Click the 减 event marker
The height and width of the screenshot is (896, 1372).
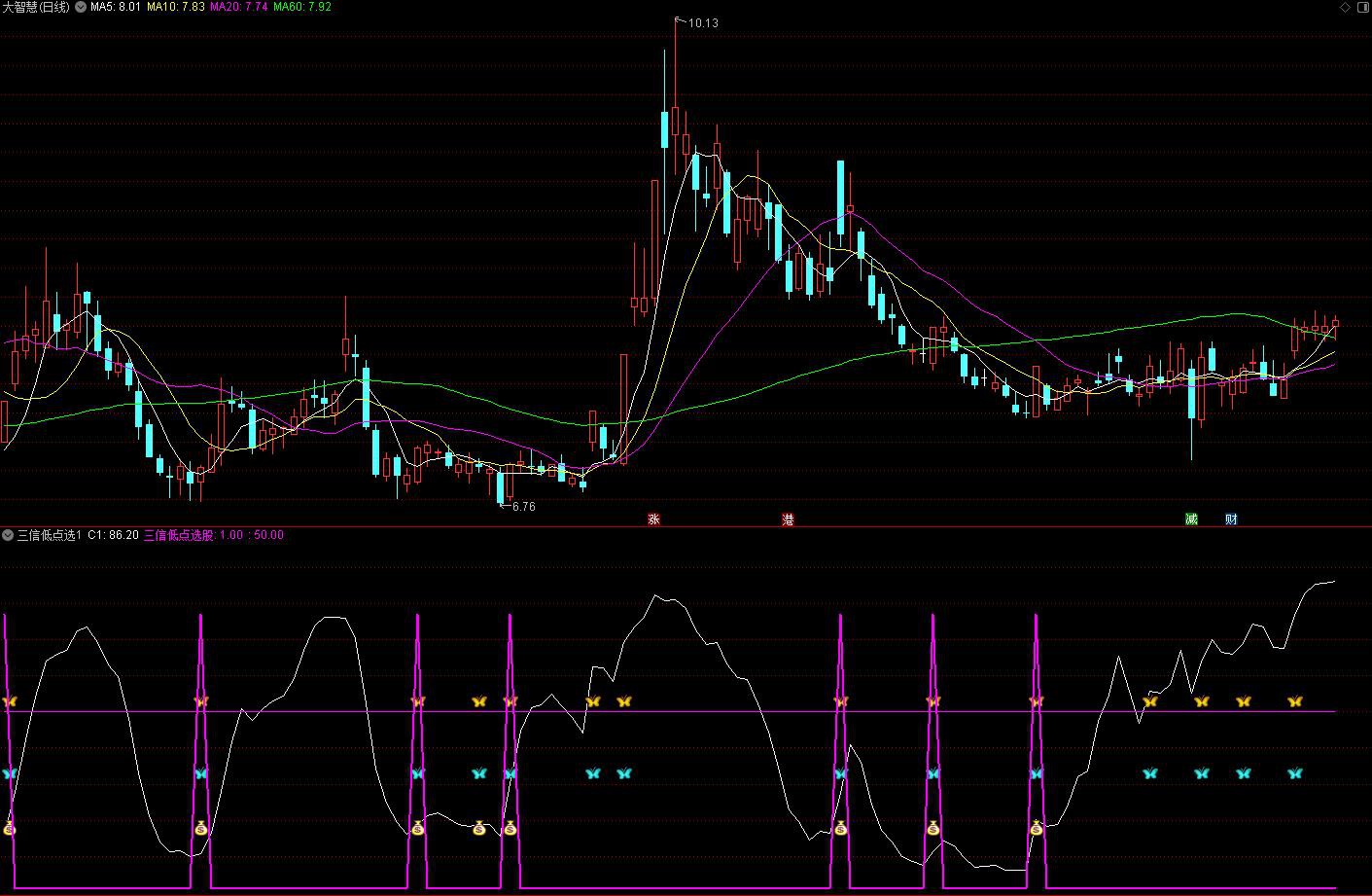pos(1191,520)
